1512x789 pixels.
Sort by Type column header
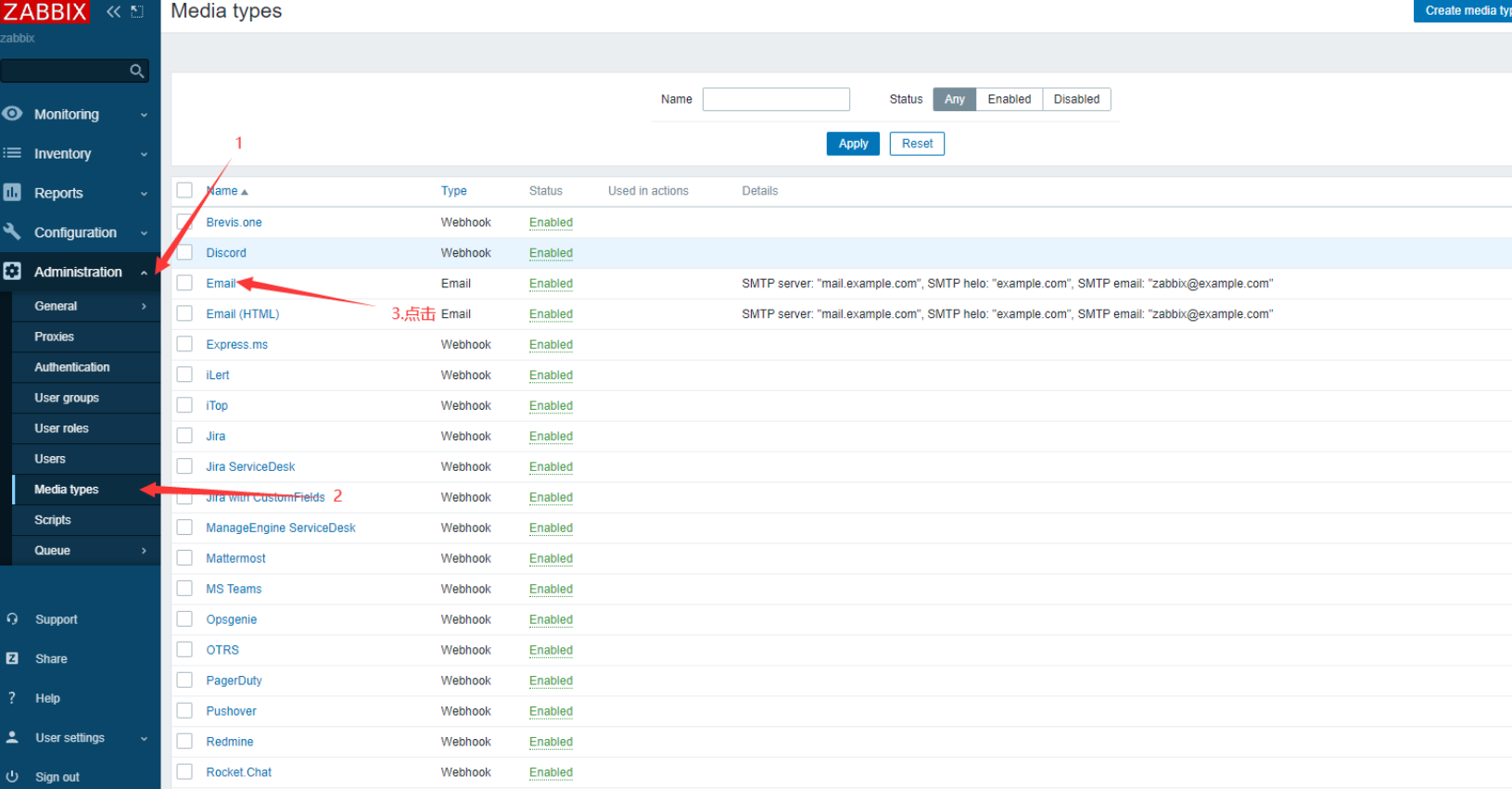453,191
